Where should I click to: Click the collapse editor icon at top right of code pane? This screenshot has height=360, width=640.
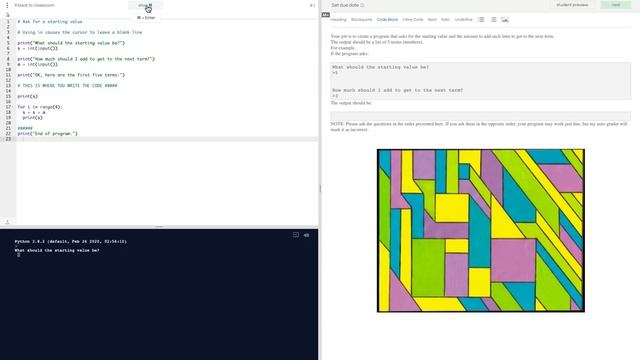(312, 5)
